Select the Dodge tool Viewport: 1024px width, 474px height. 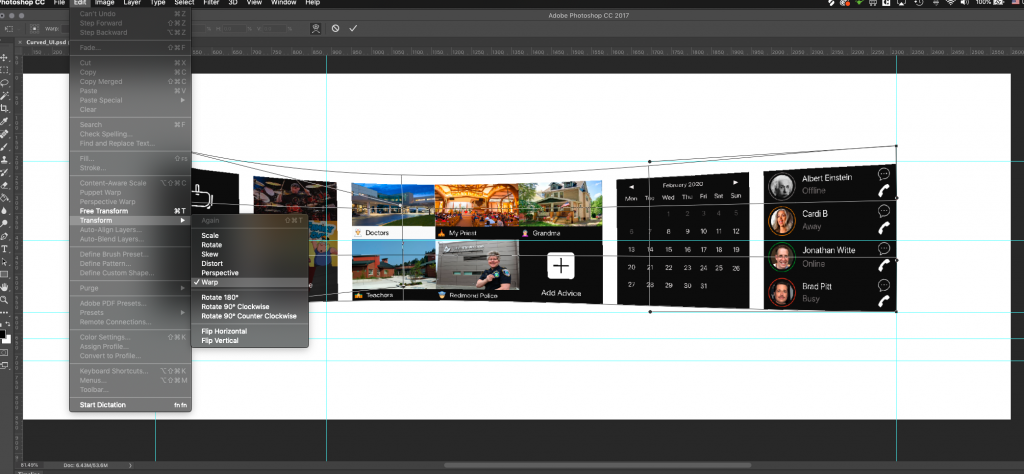(5, 223)
